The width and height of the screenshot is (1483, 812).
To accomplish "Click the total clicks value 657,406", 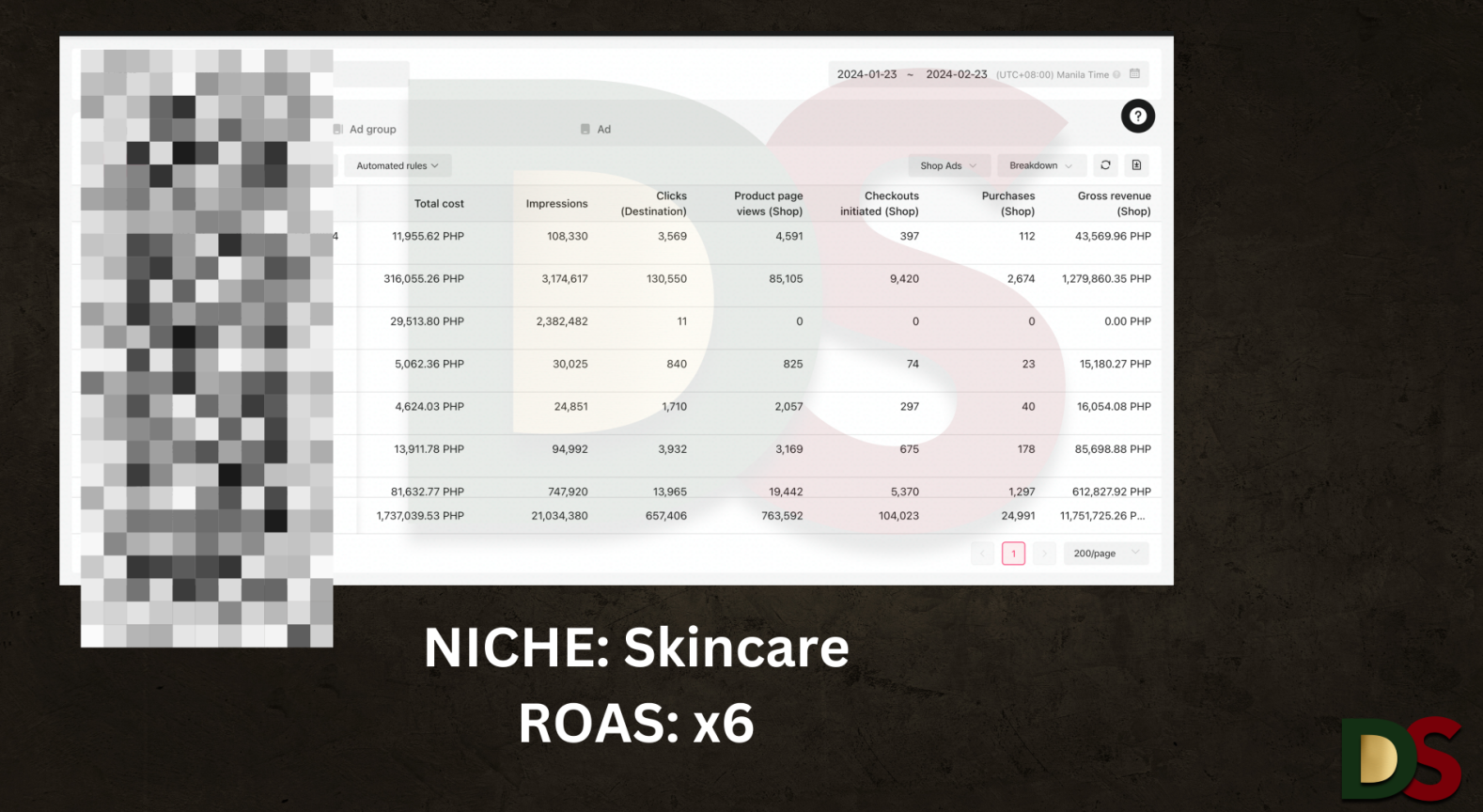I will click(666, 515).
